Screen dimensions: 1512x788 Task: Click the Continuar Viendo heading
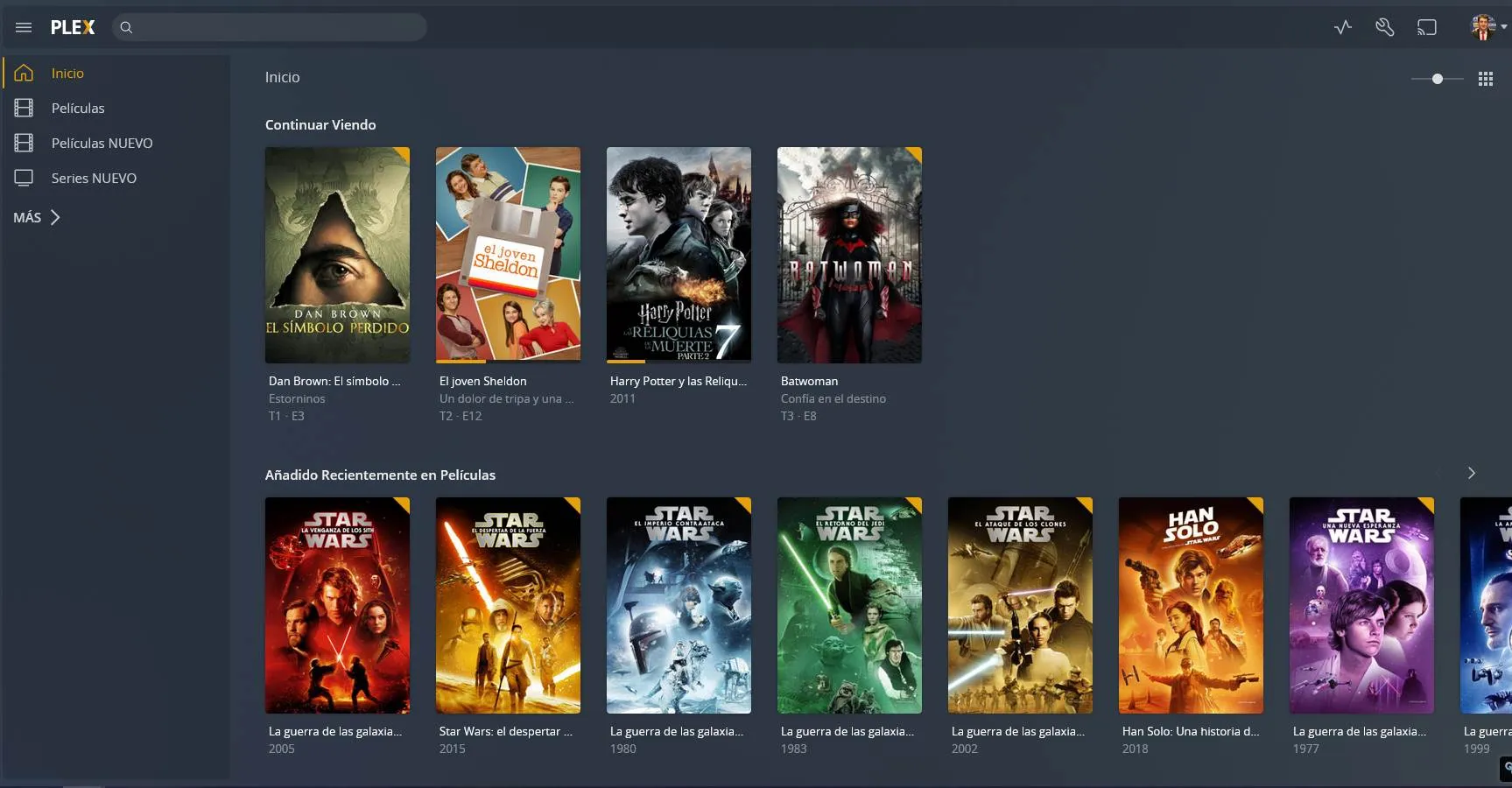coord(320,124)
